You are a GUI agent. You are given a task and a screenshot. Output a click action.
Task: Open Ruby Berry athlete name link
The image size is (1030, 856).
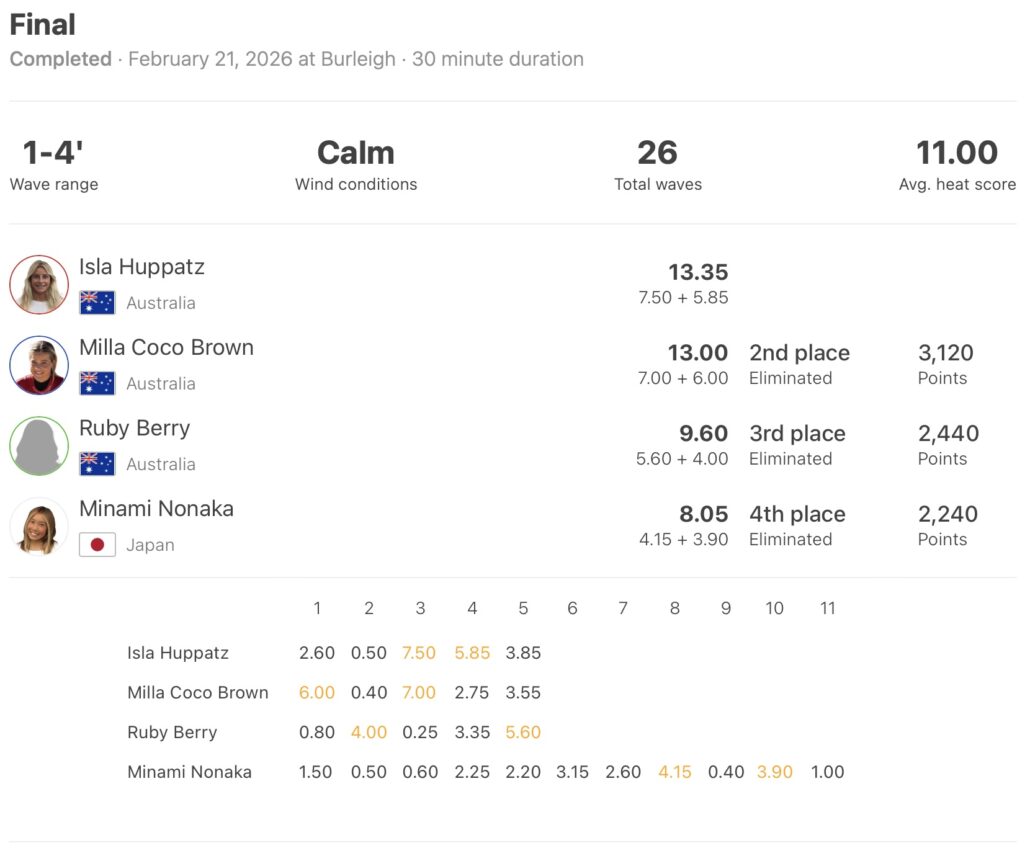[134, 428]
